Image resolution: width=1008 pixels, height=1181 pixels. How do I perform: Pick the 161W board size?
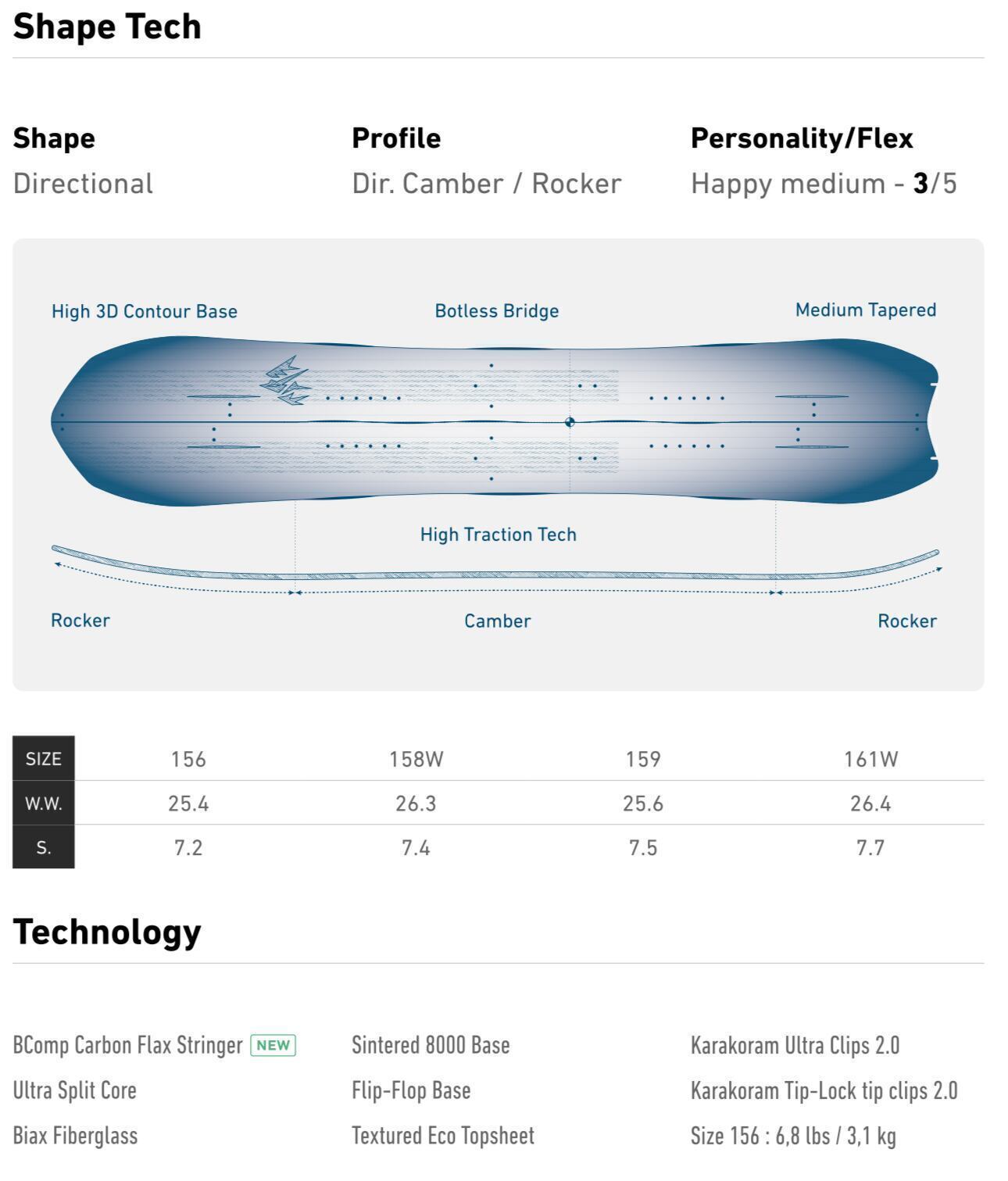point(870,759)
